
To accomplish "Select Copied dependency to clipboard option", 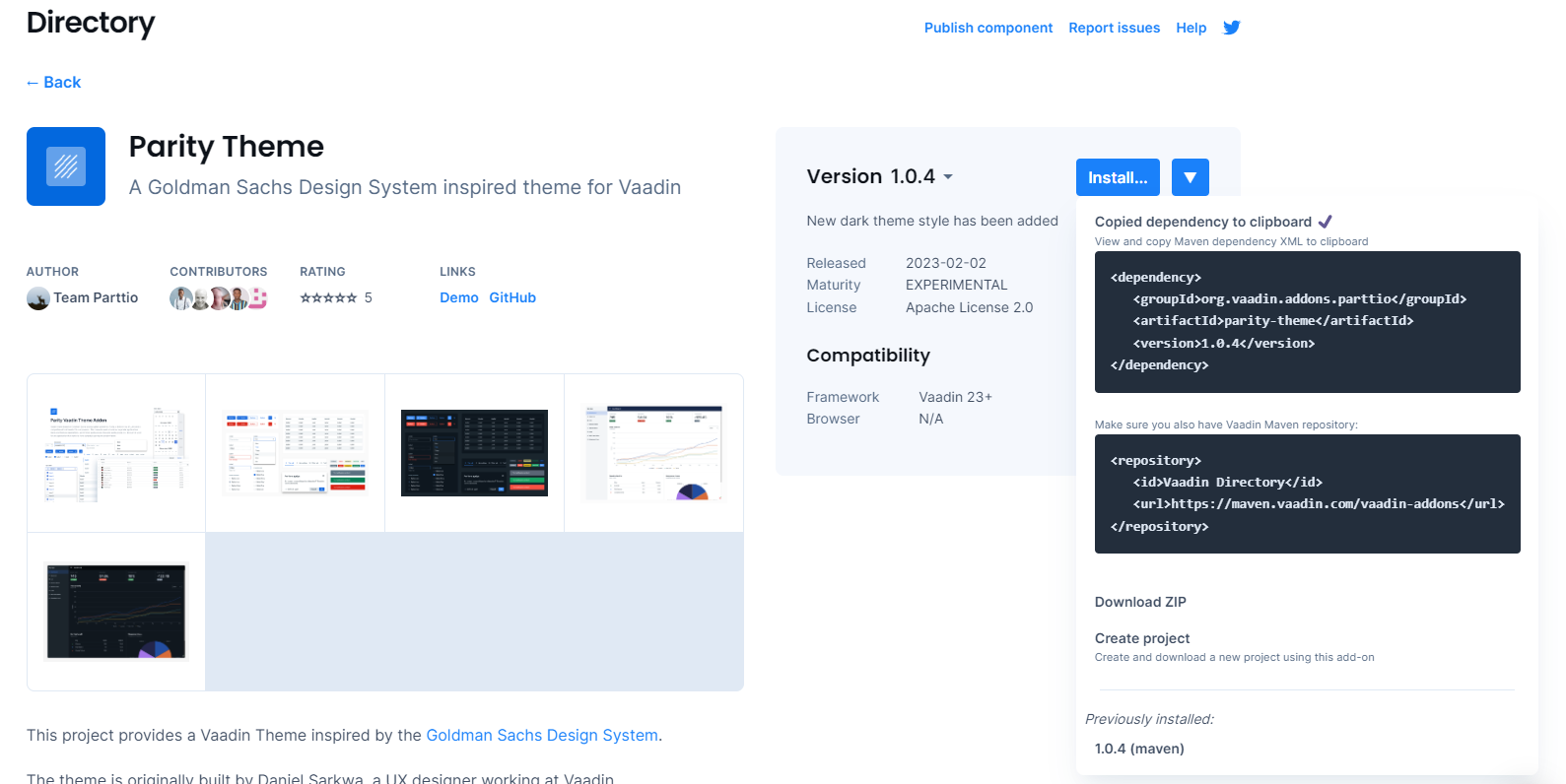I will 1203,222.
